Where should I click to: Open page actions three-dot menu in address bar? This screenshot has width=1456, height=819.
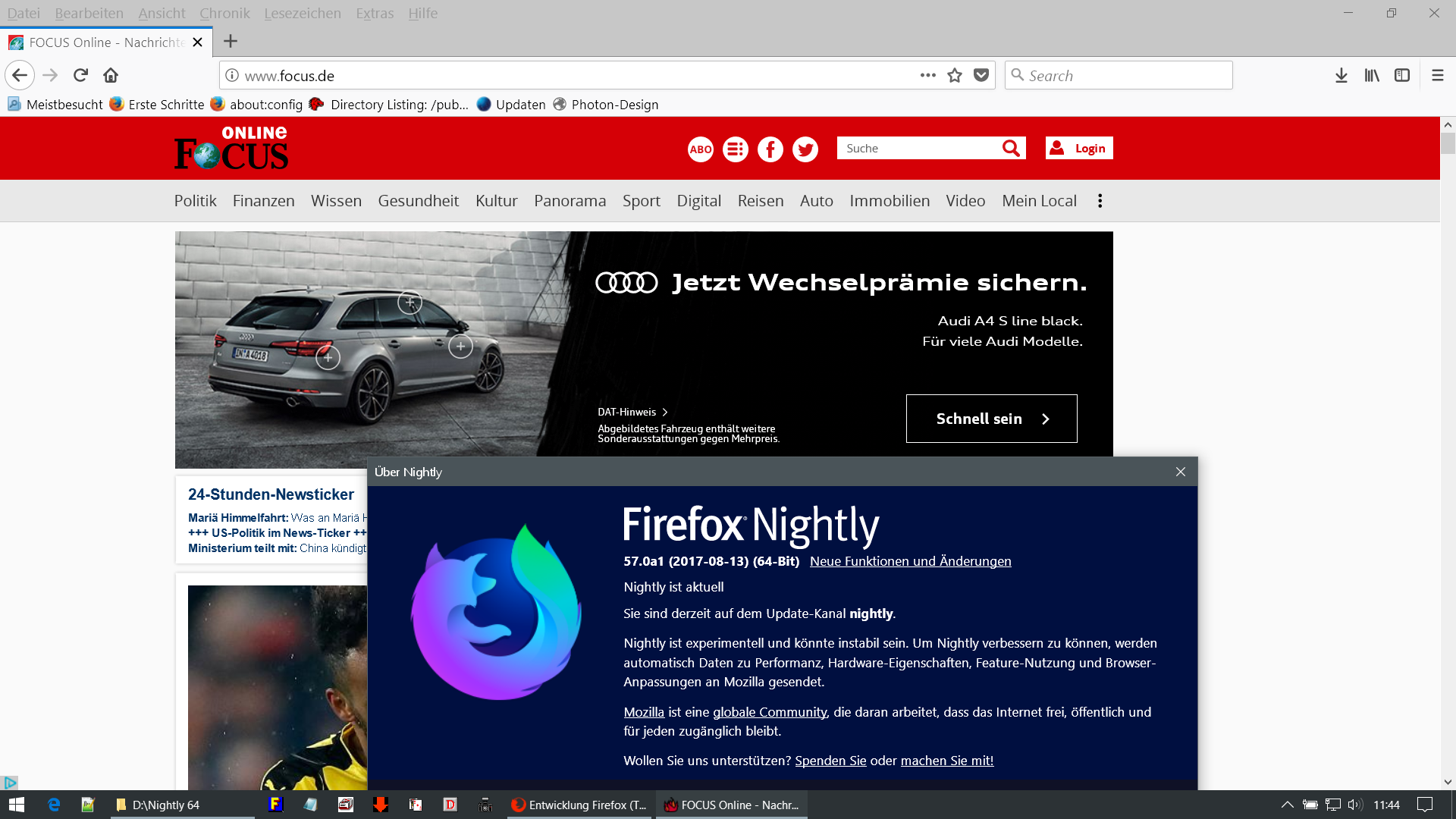927,75
